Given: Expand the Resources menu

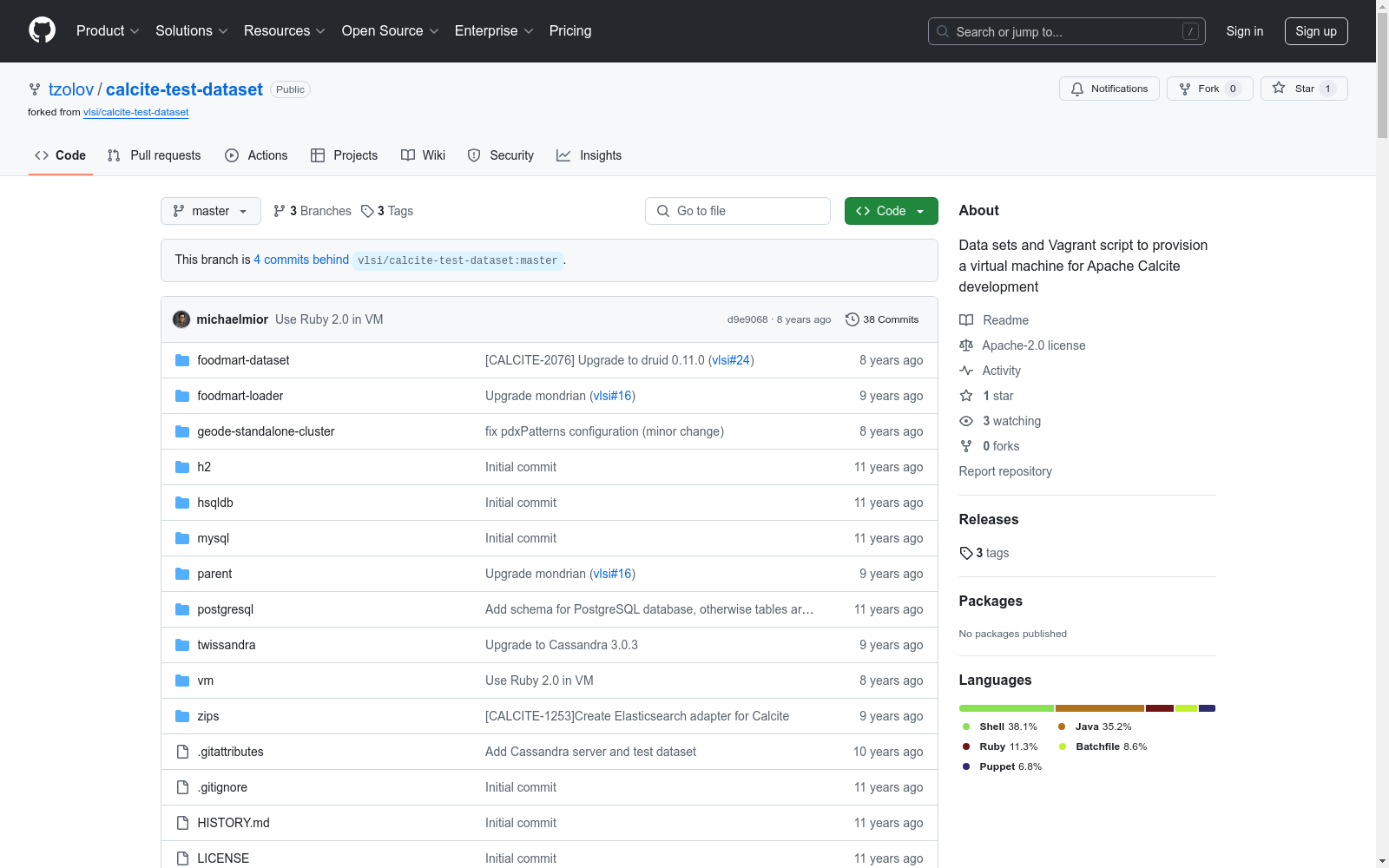Looking at the screenshot, I should pyautogui.click(x=285, y=31).
